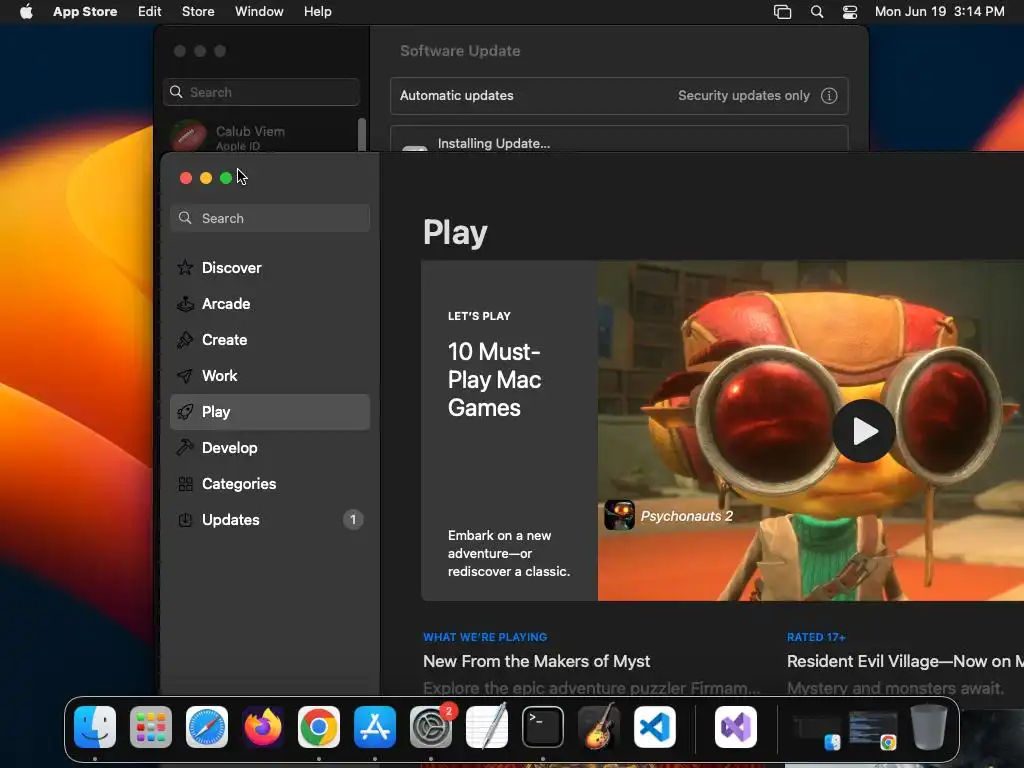Switch to the Work section
The width and height of the screenshot is (1024, 768).
point(270,376)
